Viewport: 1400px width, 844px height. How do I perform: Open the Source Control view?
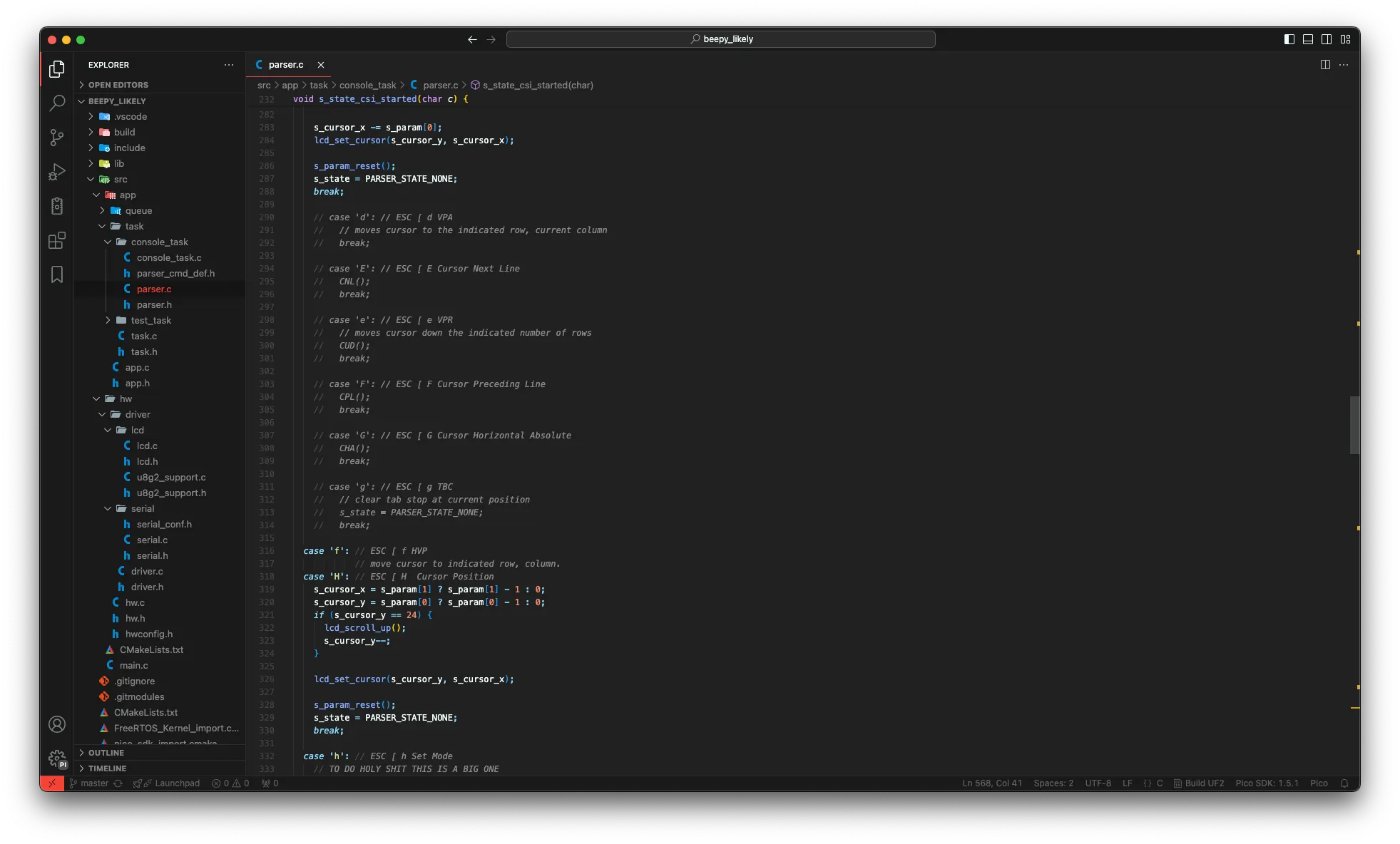(x=57, y=138)
